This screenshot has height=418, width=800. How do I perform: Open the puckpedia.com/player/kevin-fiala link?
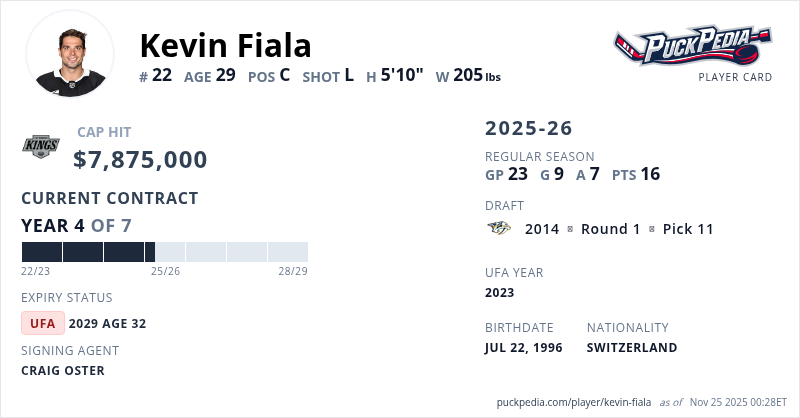click(x=574, y=402)
